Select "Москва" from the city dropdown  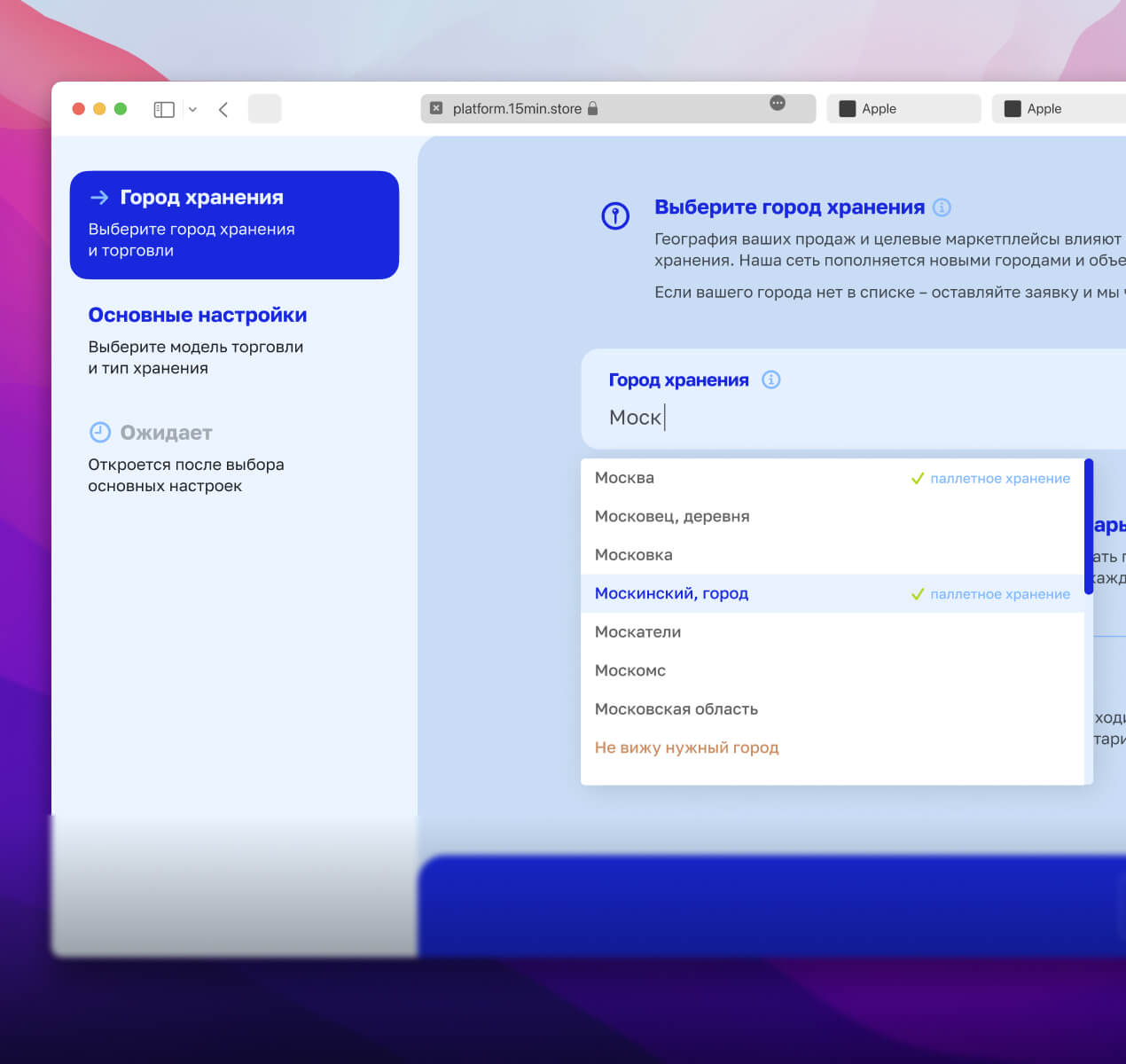coord(625,478)
